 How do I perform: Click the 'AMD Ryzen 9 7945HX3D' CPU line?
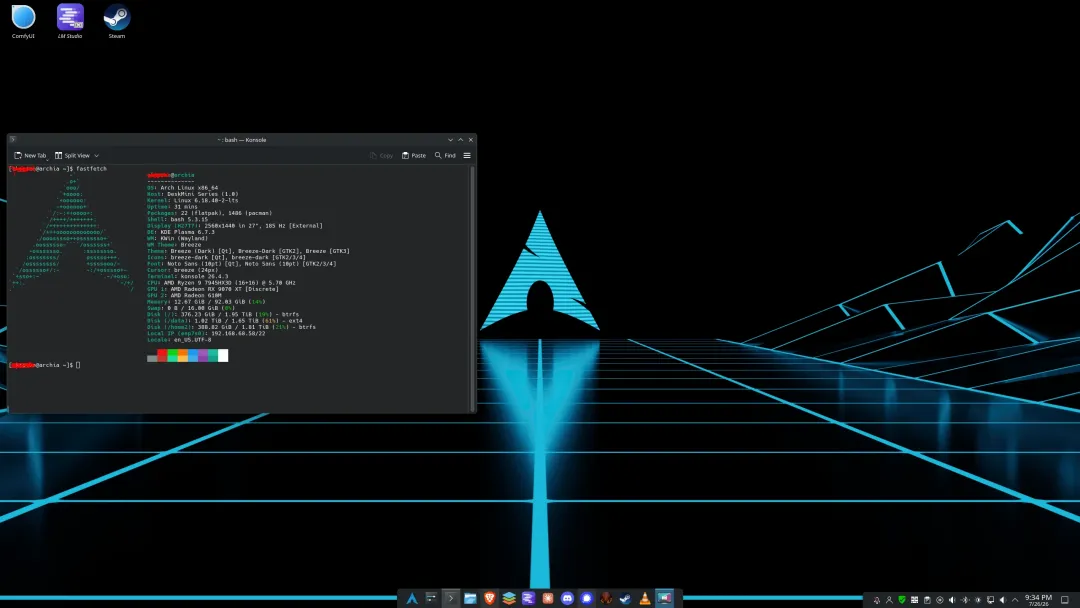point(221,283)
